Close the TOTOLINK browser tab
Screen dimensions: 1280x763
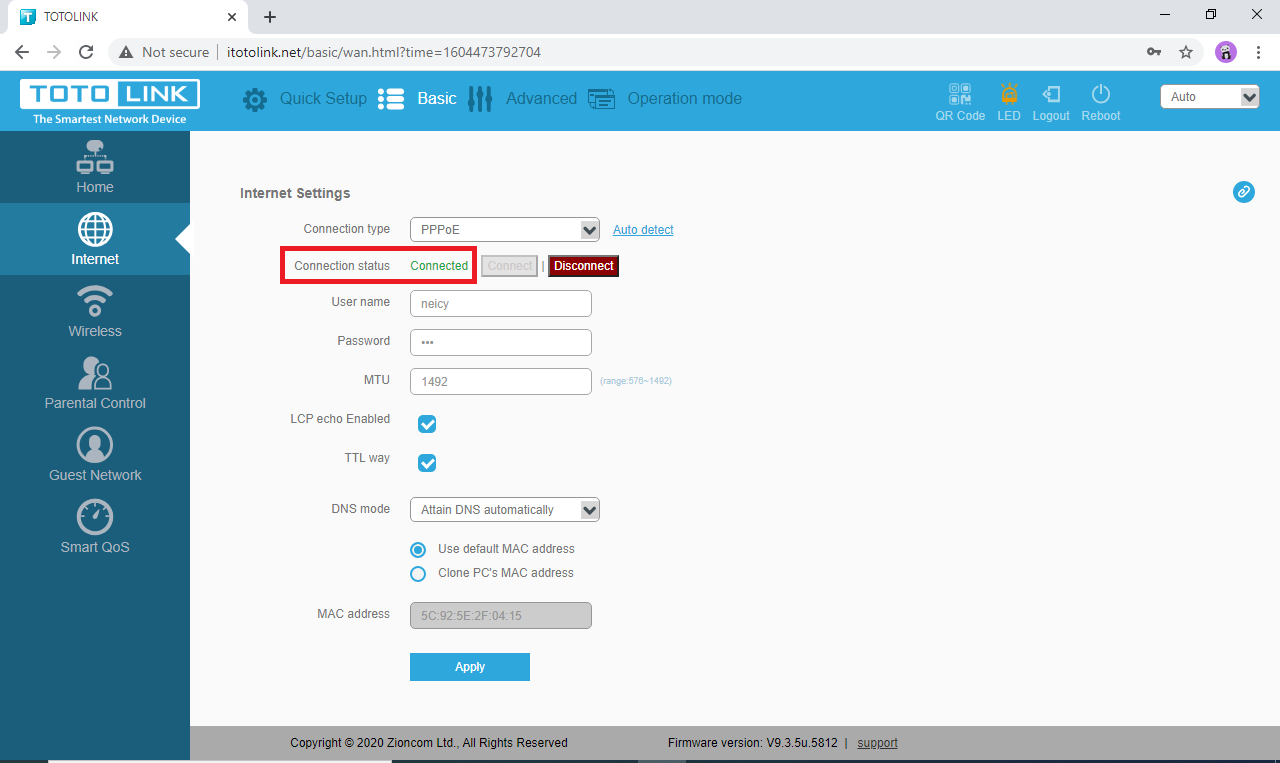(x=232, y=17)
